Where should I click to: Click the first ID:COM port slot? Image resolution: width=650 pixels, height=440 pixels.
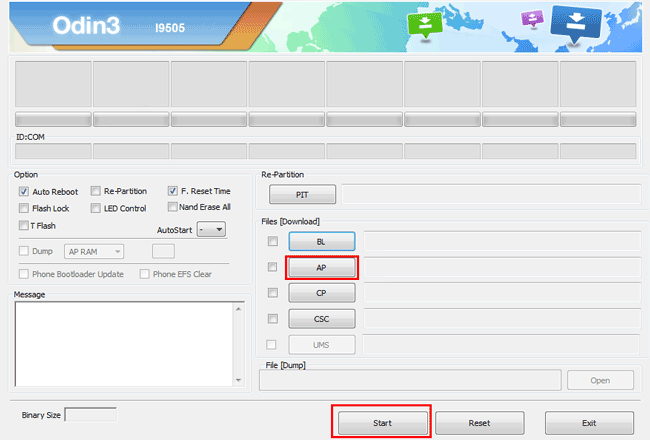click(x=53, y=151)
